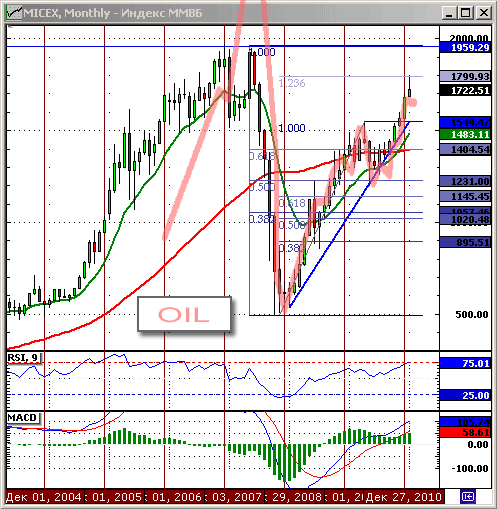The image size is (497, 509).
Task: Click the RSI 75.01 value label
Action: pos(465,363)
